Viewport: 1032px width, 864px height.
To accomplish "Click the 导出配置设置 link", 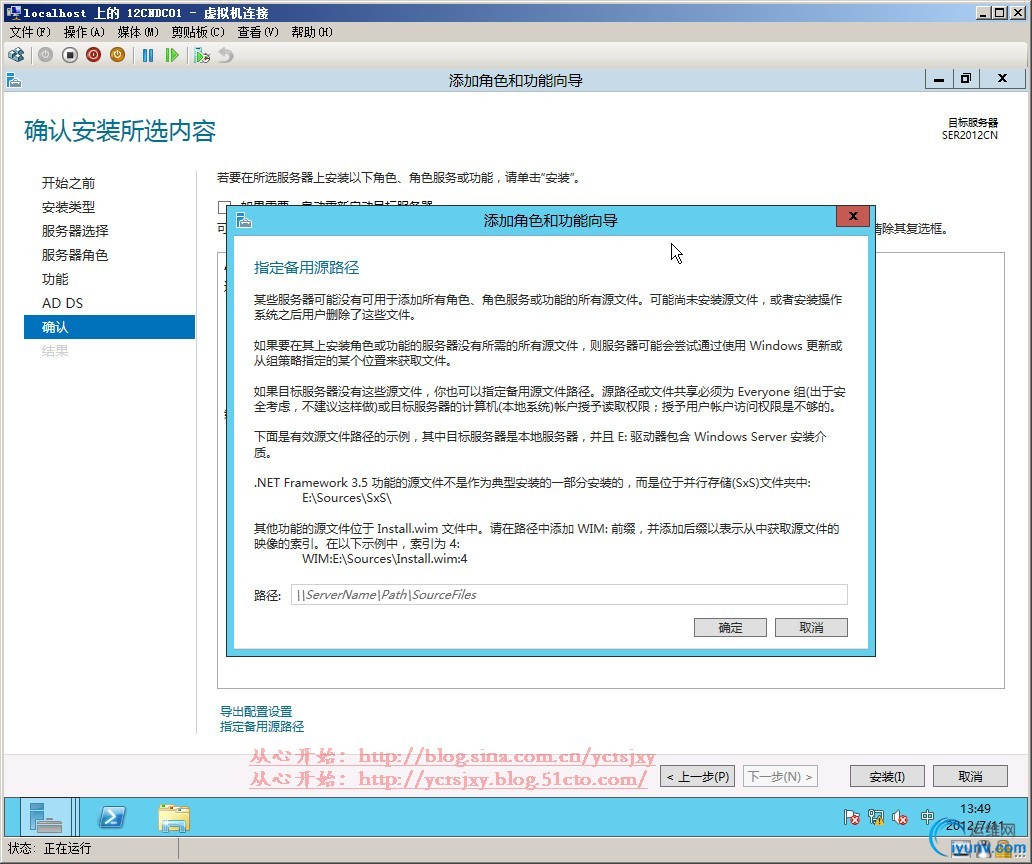I will [256, 711].
